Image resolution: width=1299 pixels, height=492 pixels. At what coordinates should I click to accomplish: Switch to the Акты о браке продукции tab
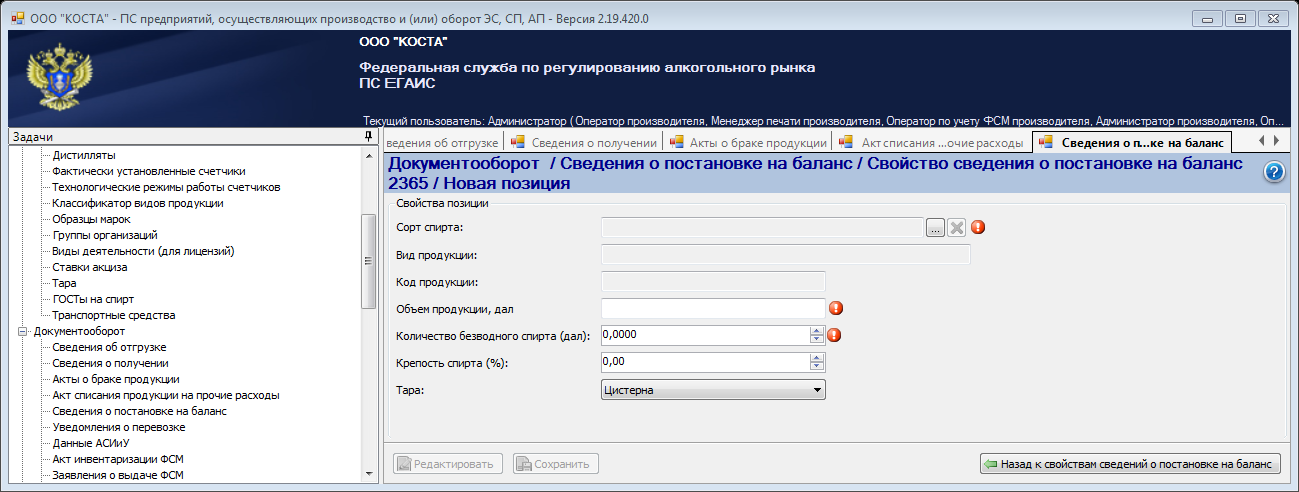pos(747,142)
